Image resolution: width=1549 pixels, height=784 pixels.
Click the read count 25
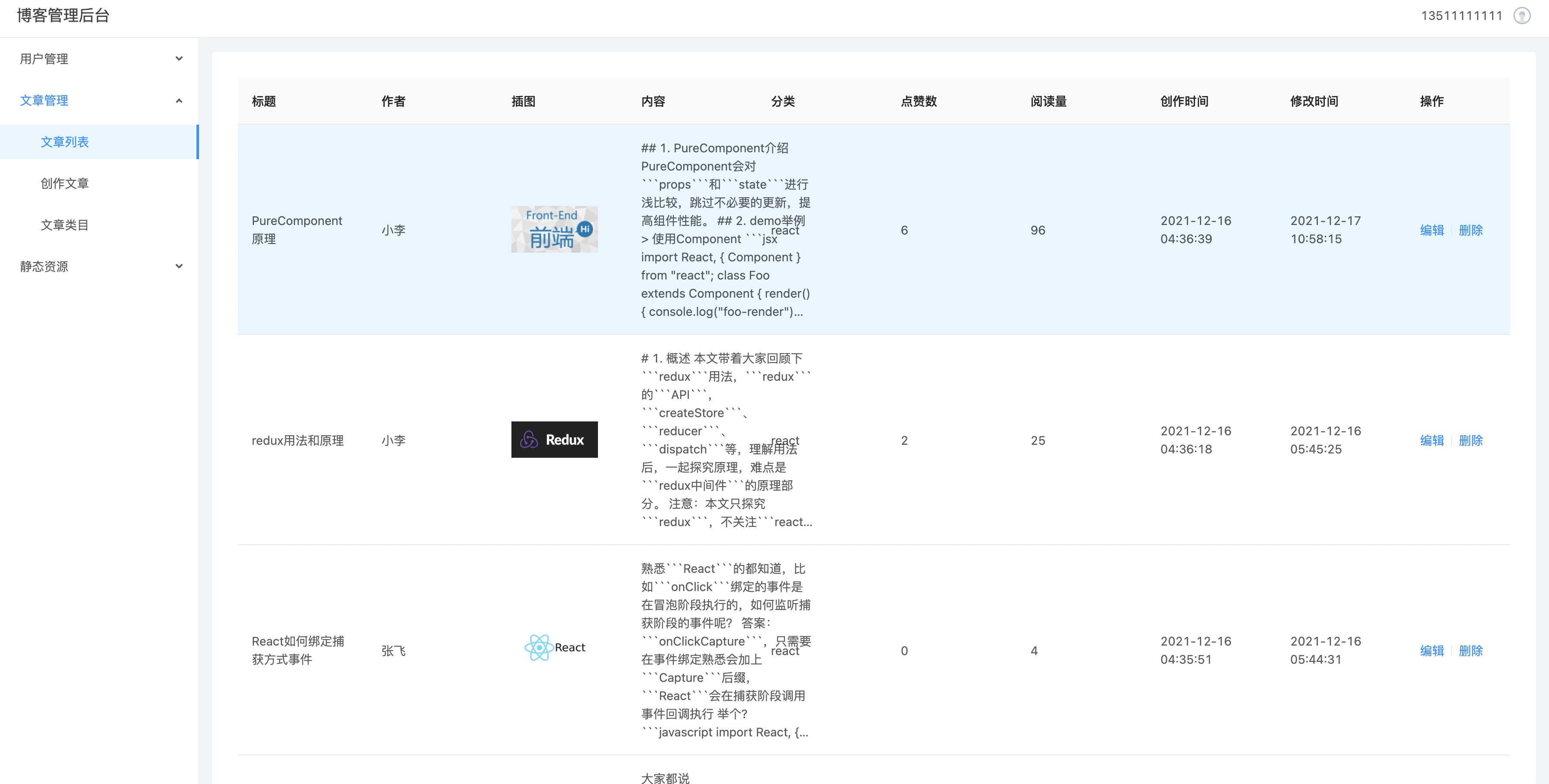[1038, 440]
